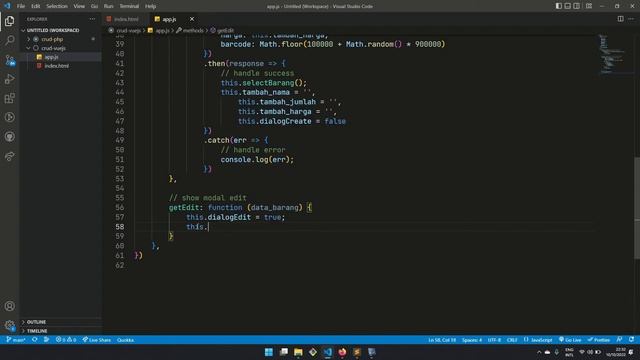Toggle primary sidebar layout icon
Viewport: 640px width, 360px height.
pyautogui.click(x=559, y=6)
